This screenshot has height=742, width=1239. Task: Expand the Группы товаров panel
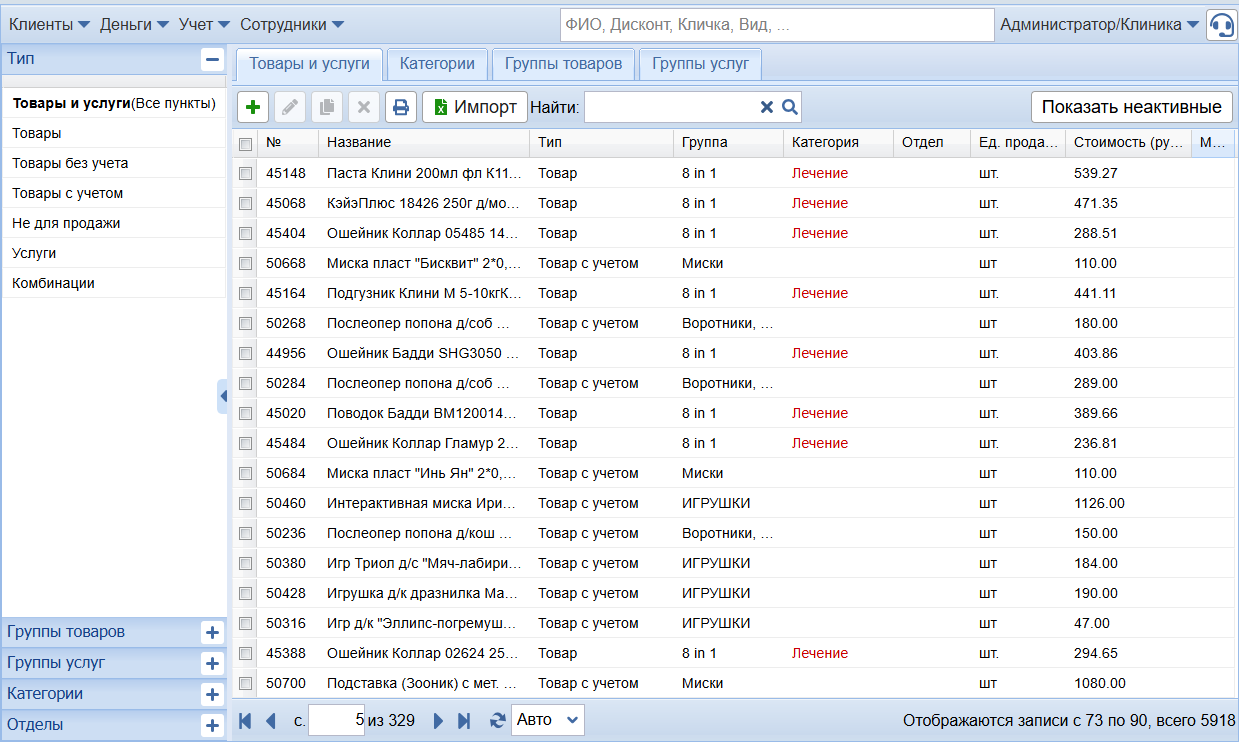[212, 632]
